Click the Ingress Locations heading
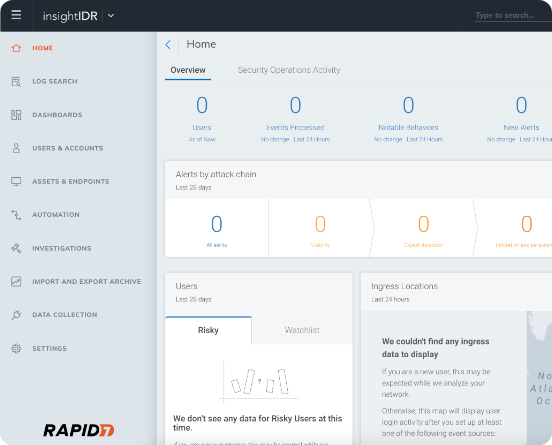This screenshot has width=552, height=445. coord(404,286)
